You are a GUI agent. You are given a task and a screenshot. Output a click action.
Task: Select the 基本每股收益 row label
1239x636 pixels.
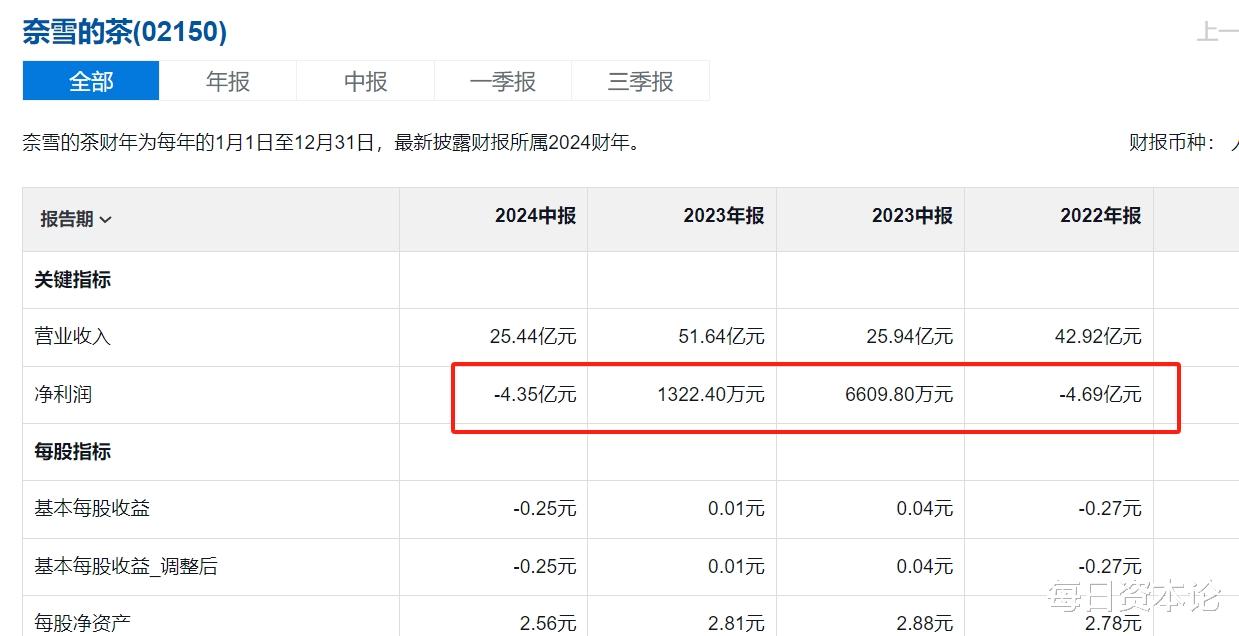point(92,509)
